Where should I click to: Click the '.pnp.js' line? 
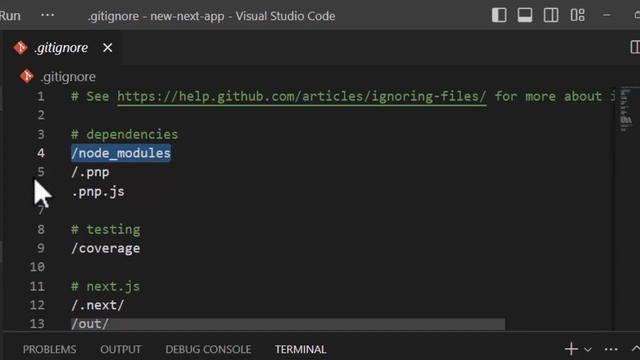click(98, 191)
